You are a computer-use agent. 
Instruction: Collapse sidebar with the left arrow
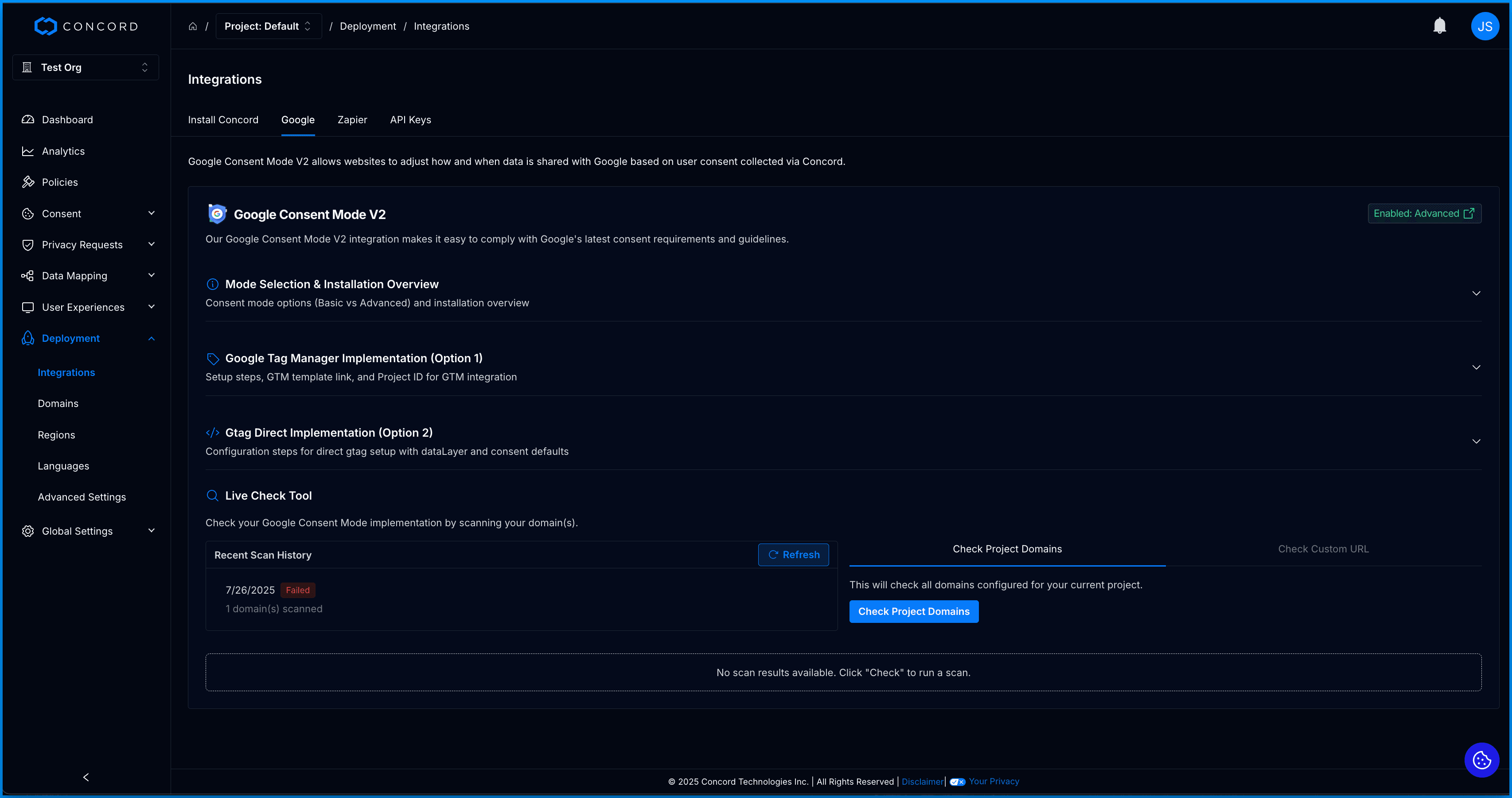coord(86,777)
